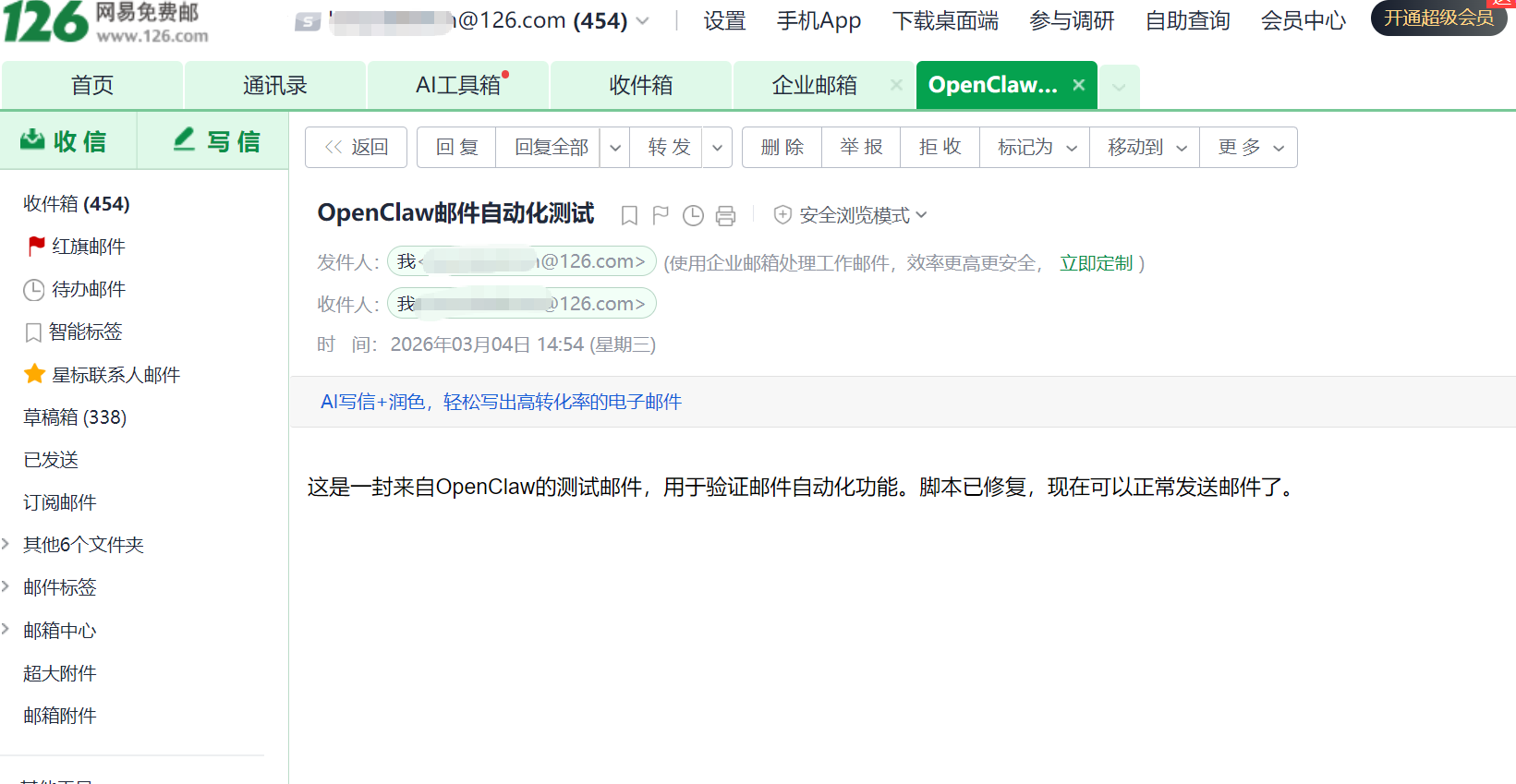Click the safe browsing shield icon
The width and height of the screenshot is (1516, 784).
pos(782,215)
